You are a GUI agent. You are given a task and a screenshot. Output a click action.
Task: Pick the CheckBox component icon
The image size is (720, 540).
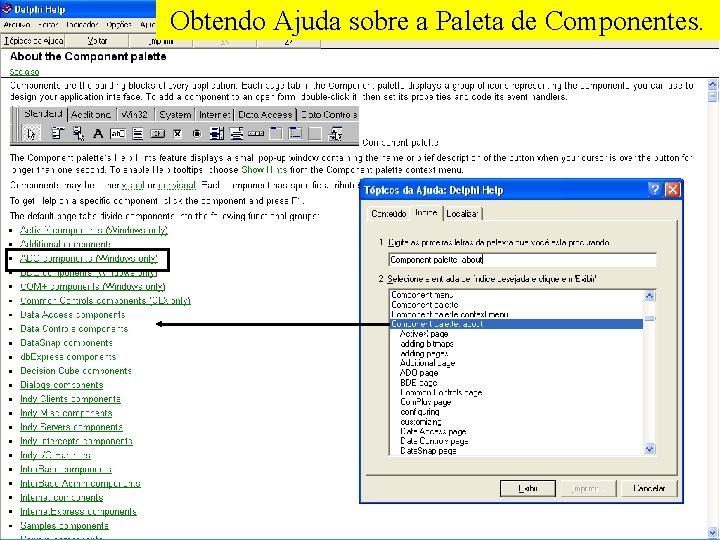(x=177, y=134)
